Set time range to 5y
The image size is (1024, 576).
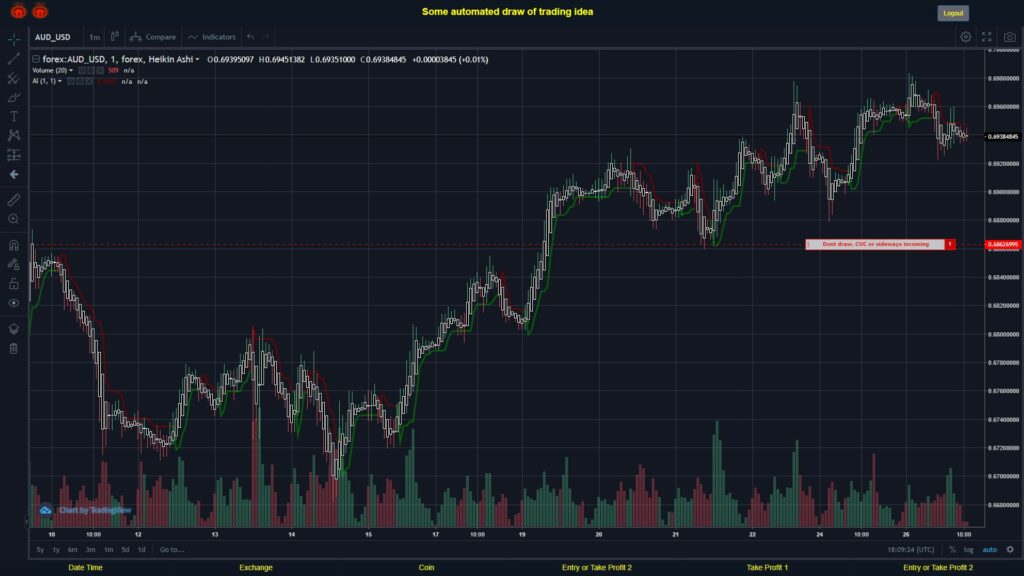coord(40,550)
